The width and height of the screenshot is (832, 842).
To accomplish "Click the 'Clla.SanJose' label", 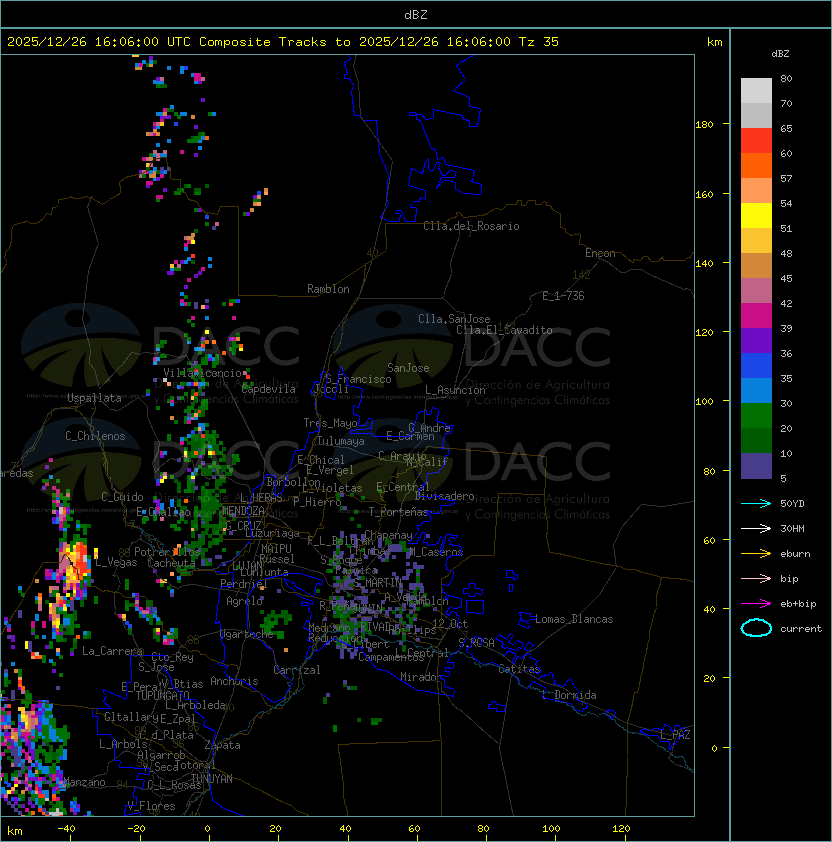I will 454,319.
